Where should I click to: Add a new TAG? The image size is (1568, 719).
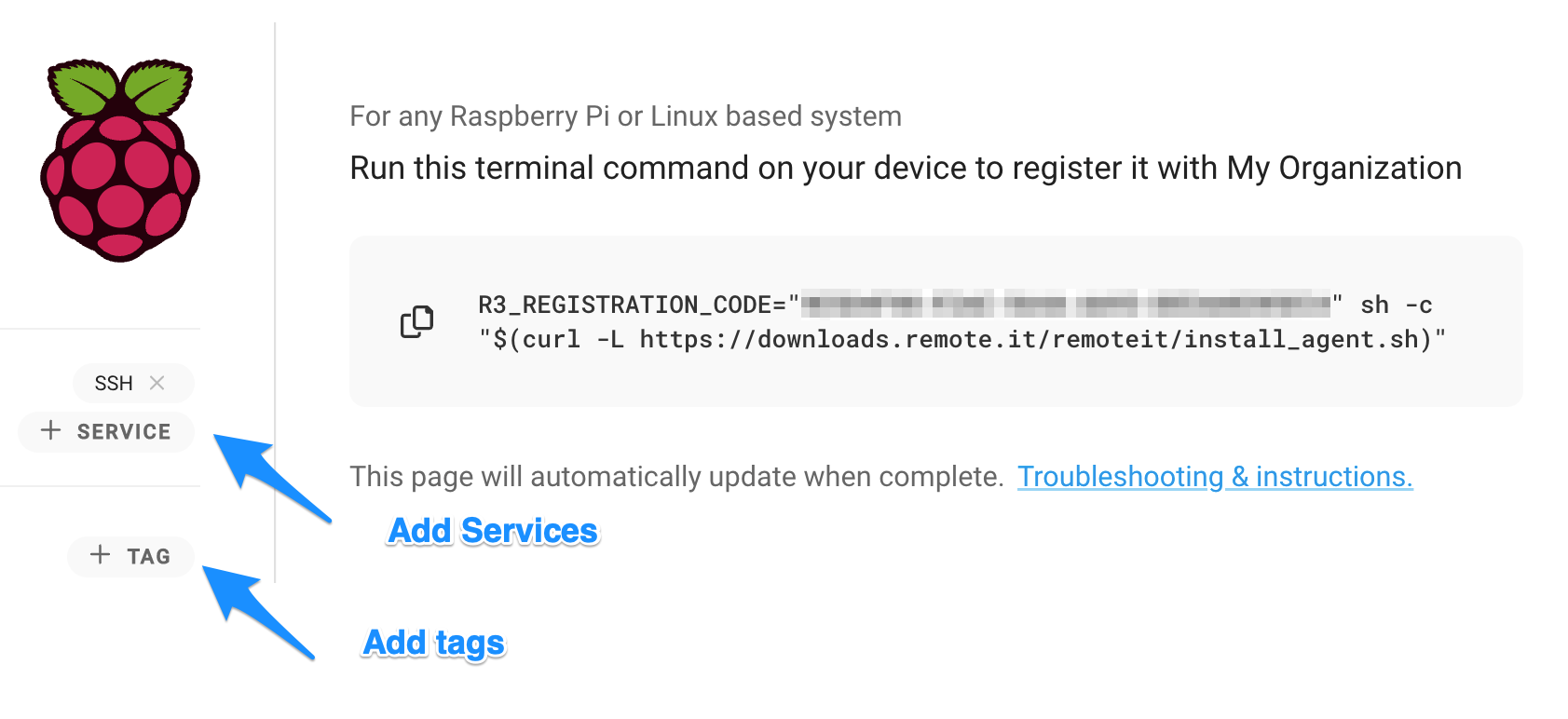130,556
